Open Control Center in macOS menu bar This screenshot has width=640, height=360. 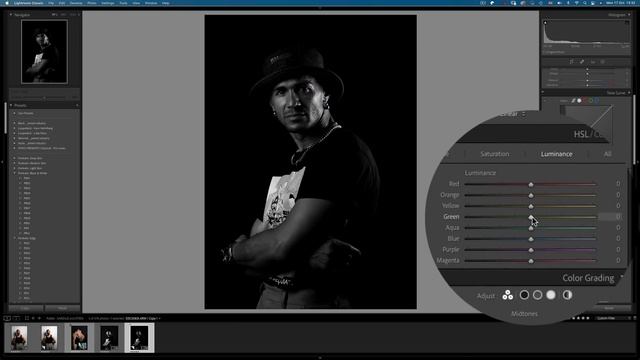pyautogui.click(x=593, y=3)
